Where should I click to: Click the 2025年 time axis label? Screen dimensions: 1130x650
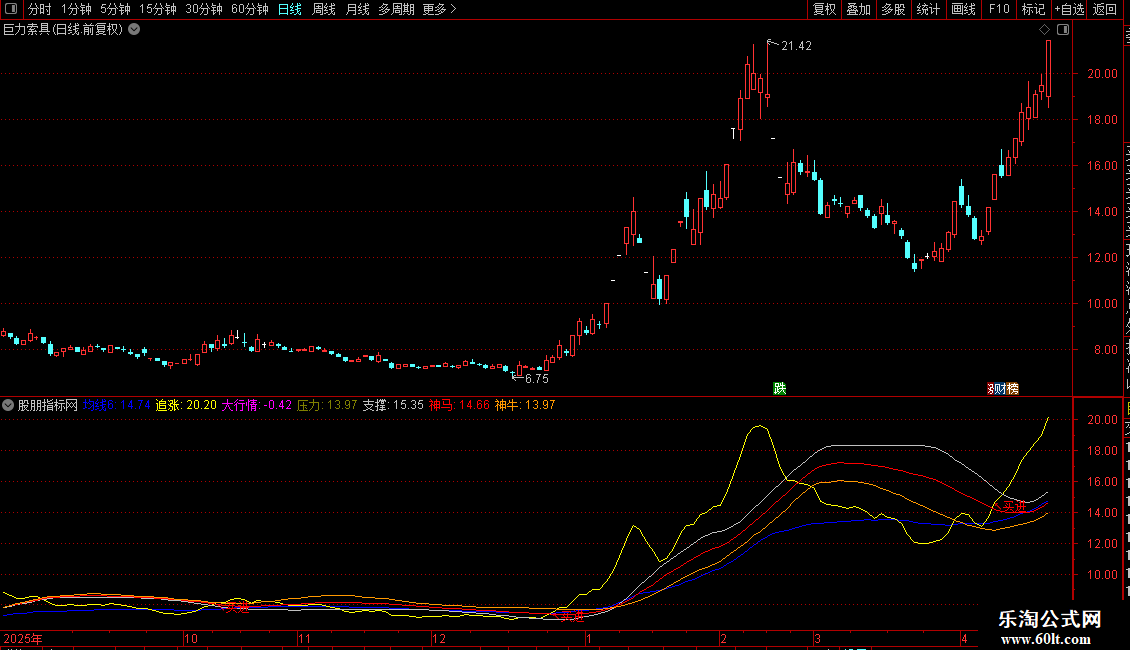[23, 639]
